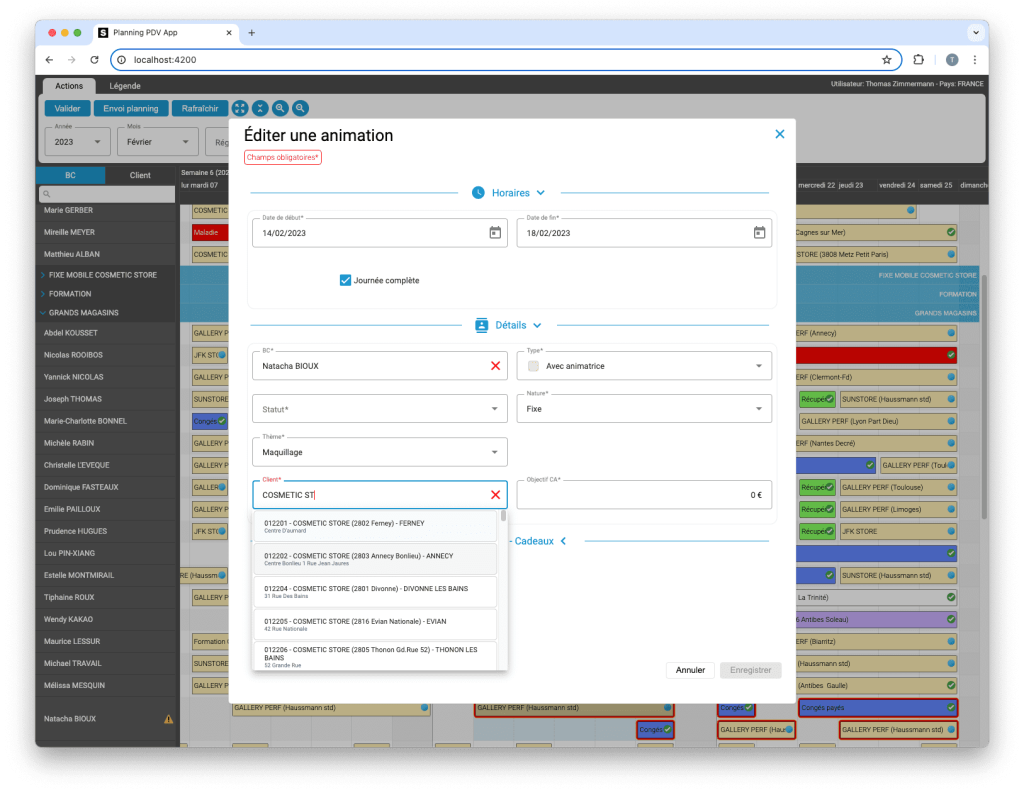Select the zoom in magnifier icon
This screenshot has width=1024, height=790.
pyautogui.click(x=280, y=108)
